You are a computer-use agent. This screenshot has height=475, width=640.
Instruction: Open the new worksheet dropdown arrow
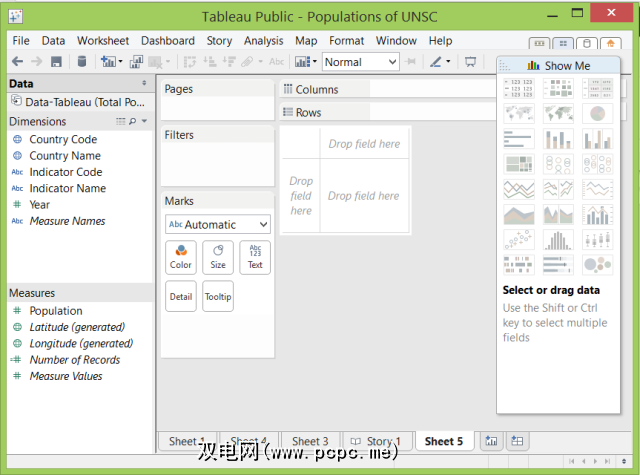tap(120, 62)
